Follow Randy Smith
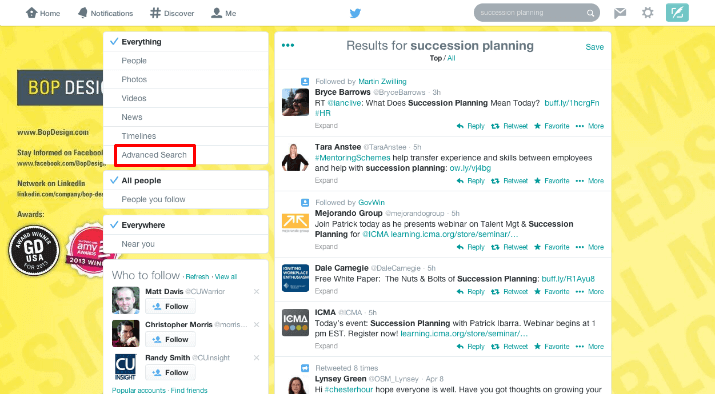Screen dimensions: 715x394 tap(171, 373)
